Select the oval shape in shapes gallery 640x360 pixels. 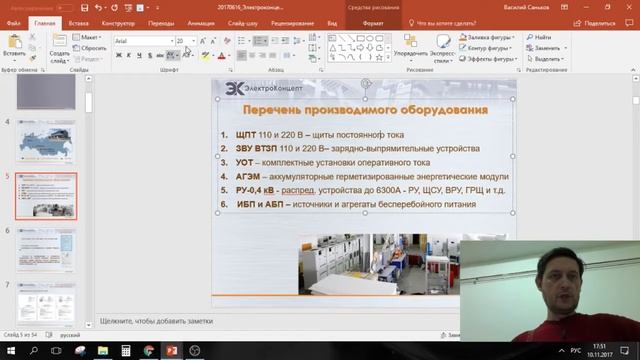coord(370,38)
